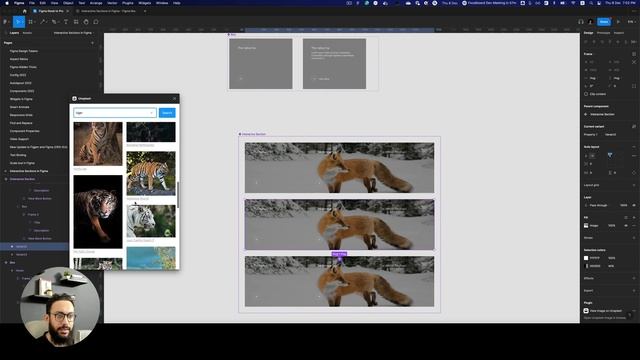The height and width of the screenshot is (360, 640).
Task: Select the white tiger thumbnail
Action: pos(151,221)
